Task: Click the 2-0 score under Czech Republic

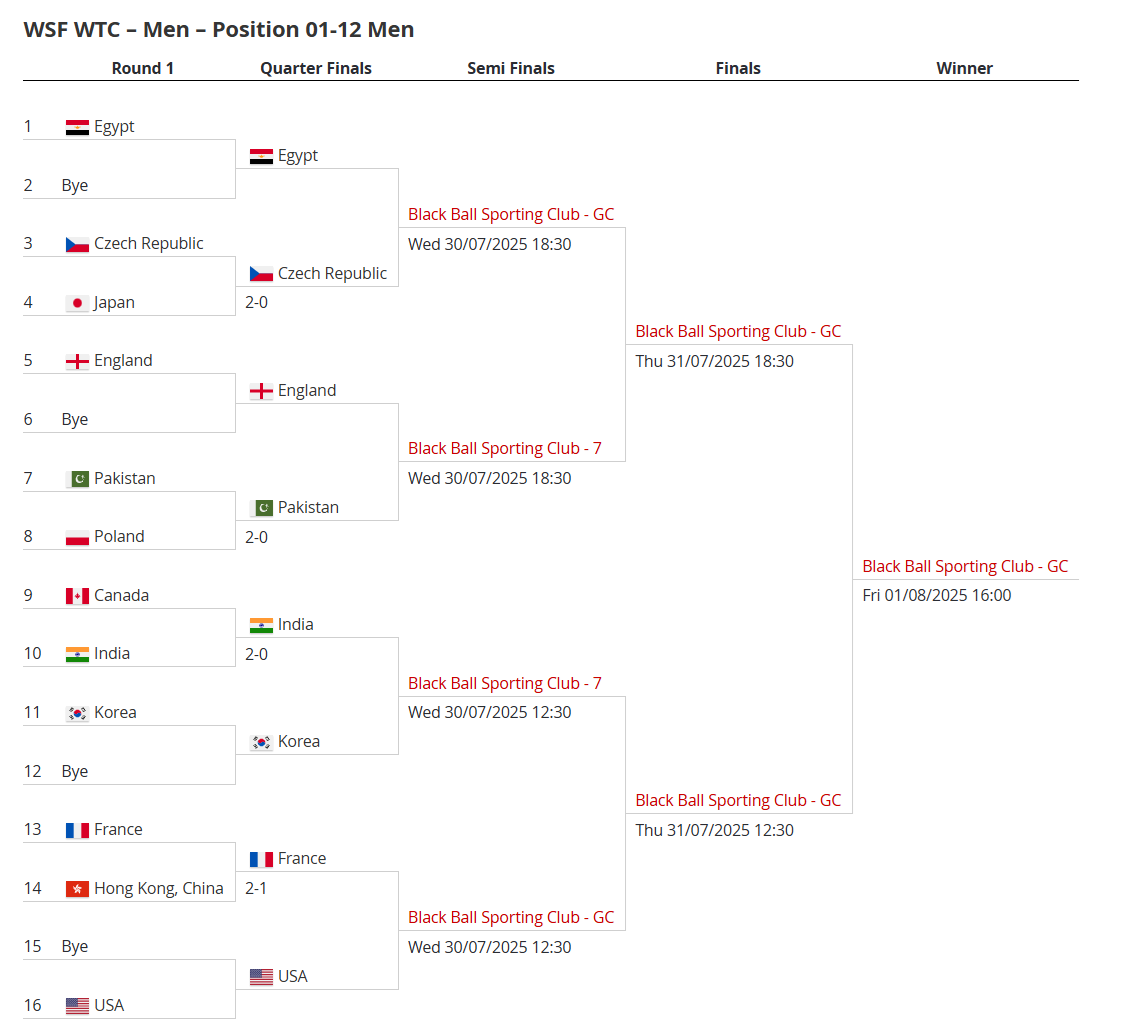Action: (x=256, y=302)
